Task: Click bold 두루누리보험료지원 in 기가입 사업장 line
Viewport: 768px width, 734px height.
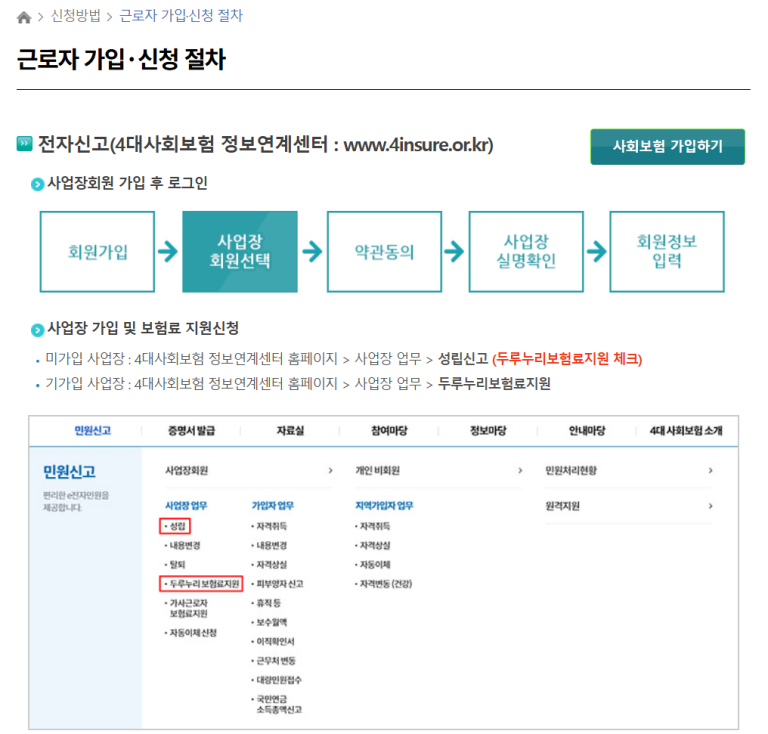Action: click(x=494, y=383)
